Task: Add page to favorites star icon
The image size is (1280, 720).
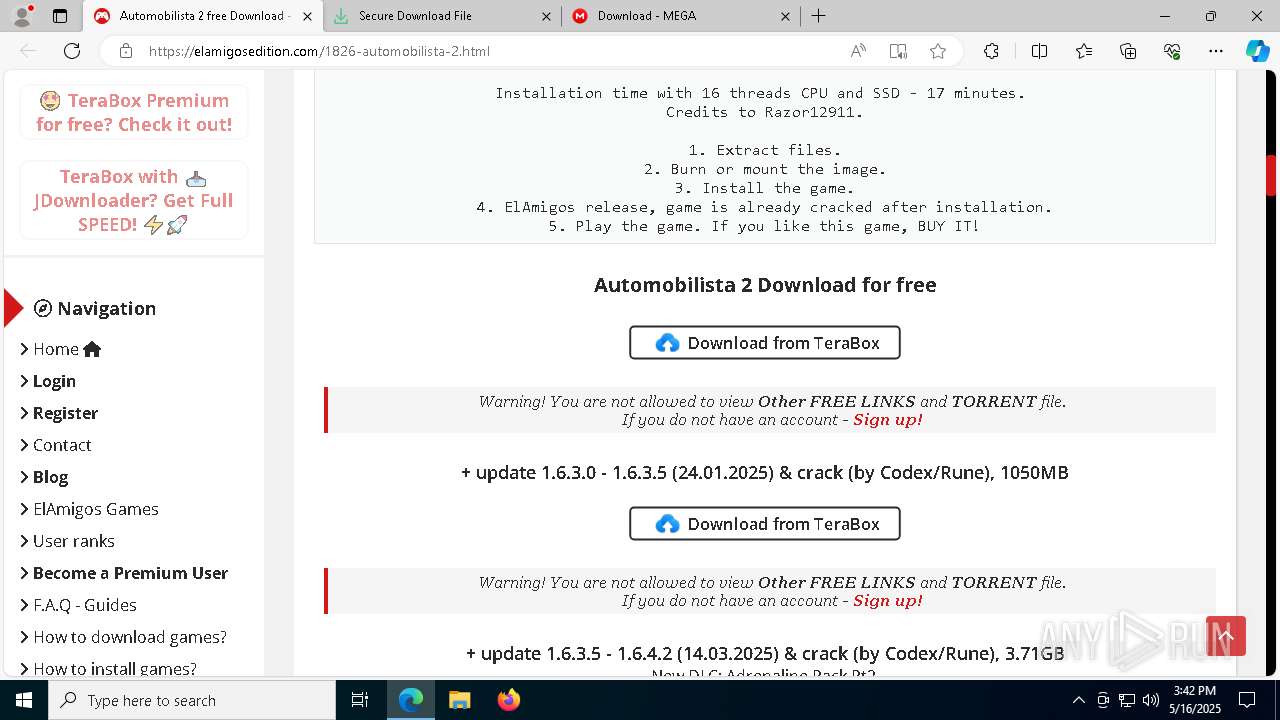Action: point(937,51)
